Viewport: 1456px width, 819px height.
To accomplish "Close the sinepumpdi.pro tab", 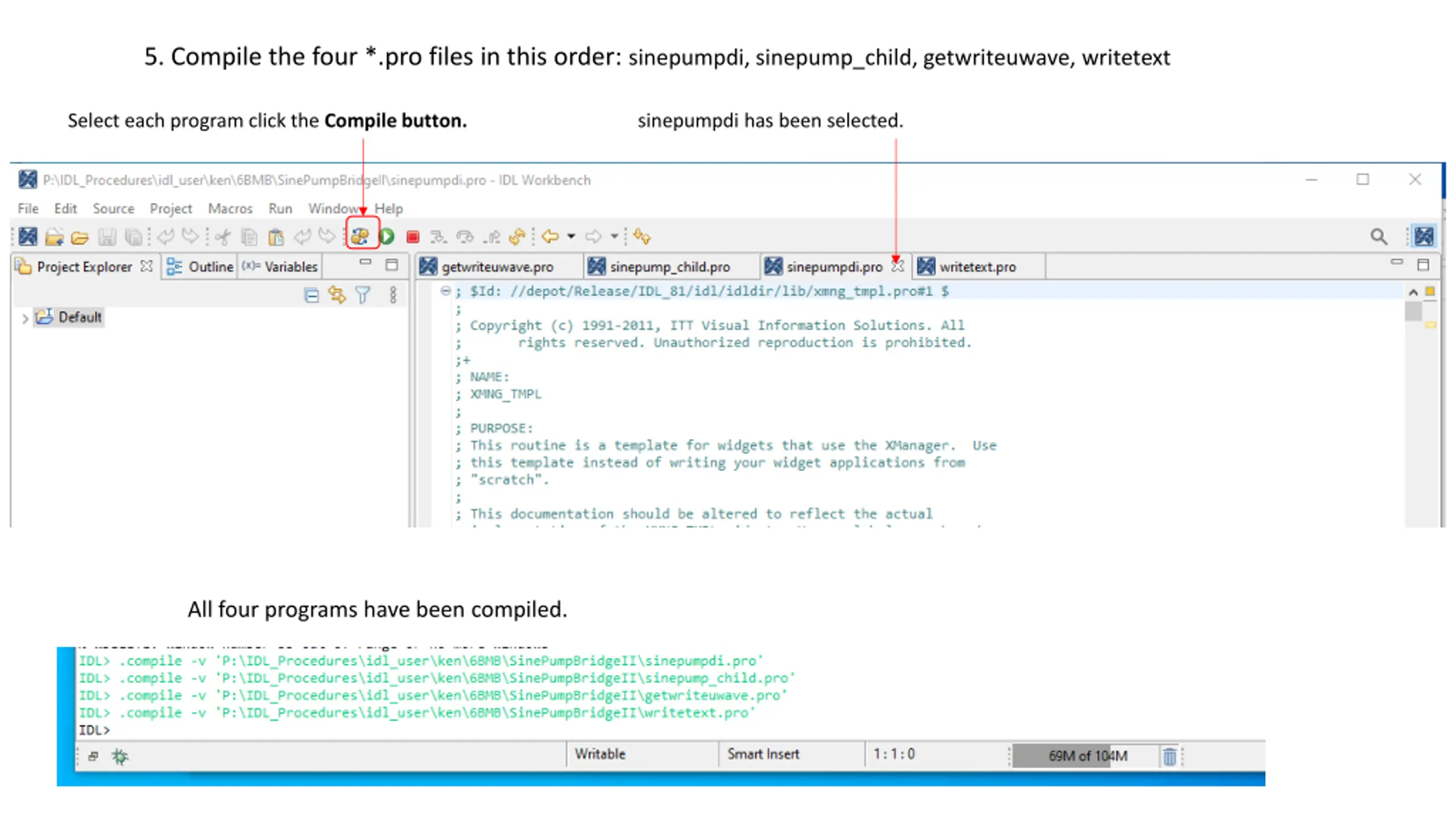I will click(x=897, y=266).
